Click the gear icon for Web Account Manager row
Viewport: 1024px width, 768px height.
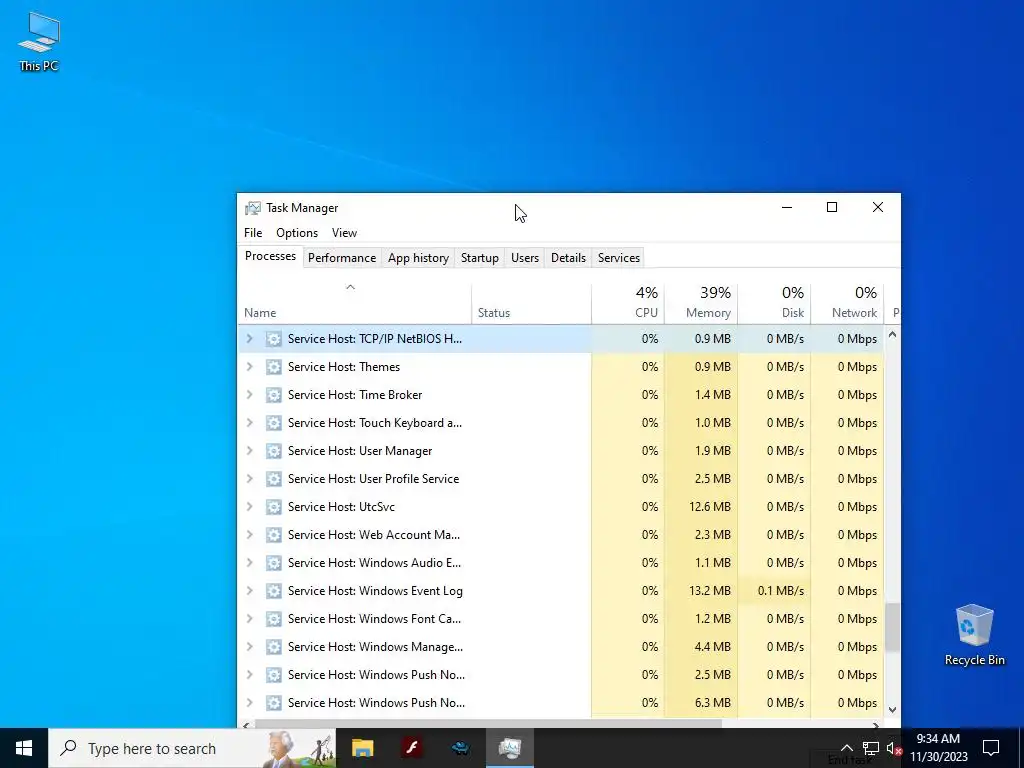pyautogui.click(x=274, y=535)
